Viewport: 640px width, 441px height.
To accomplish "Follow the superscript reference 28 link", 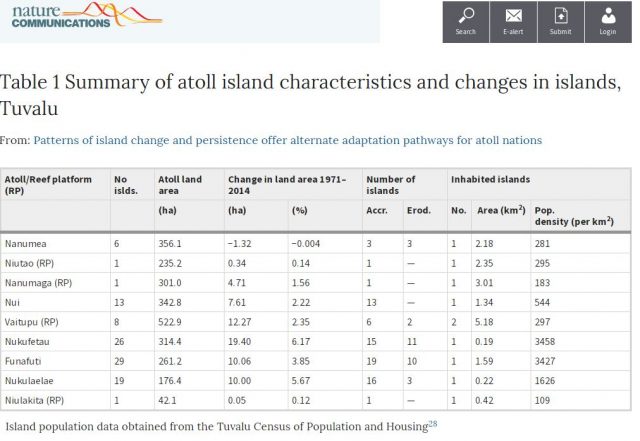I will (x=433, y=425).
